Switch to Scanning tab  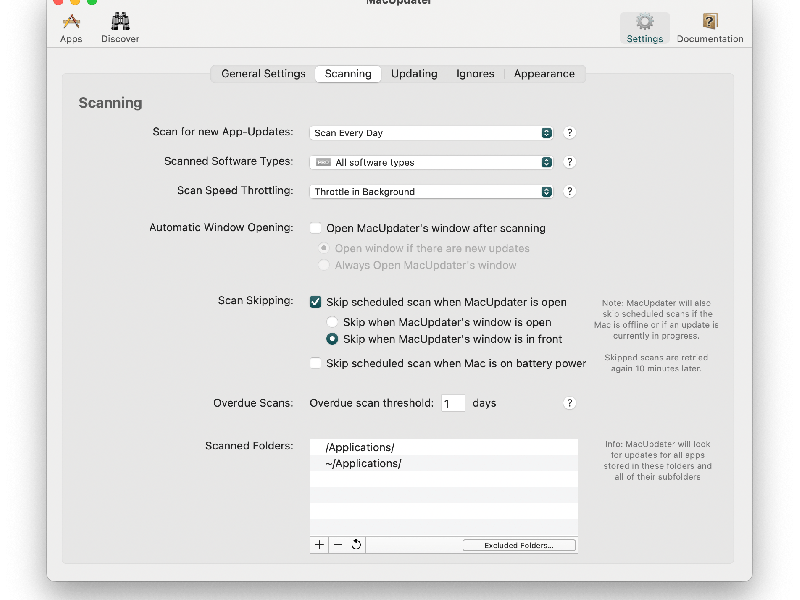[x=348, y=74]
